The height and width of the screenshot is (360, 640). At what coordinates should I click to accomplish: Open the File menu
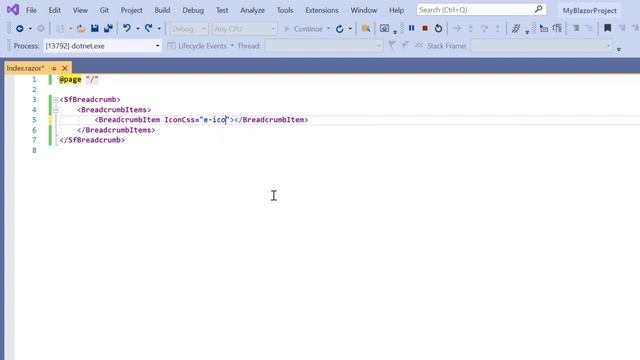point(31,10)
